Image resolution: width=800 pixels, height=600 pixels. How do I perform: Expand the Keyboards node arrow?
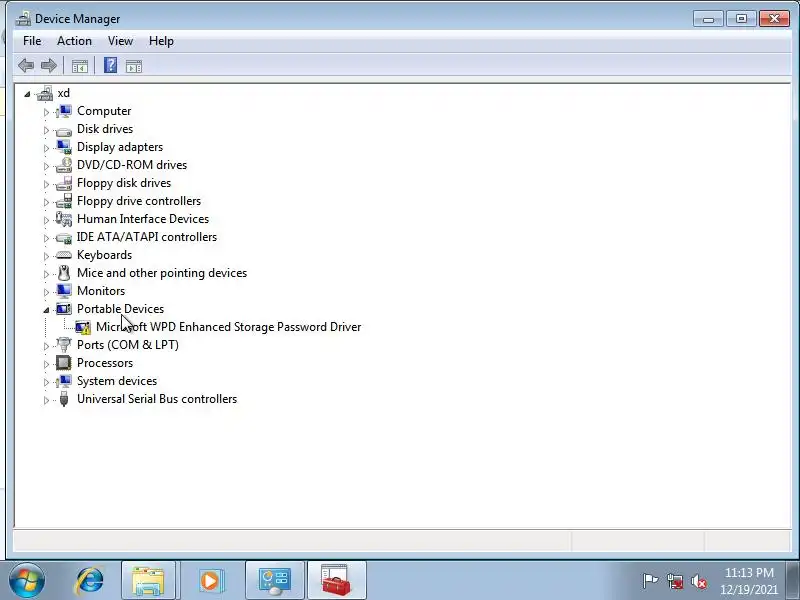click(x=46, y=256)
